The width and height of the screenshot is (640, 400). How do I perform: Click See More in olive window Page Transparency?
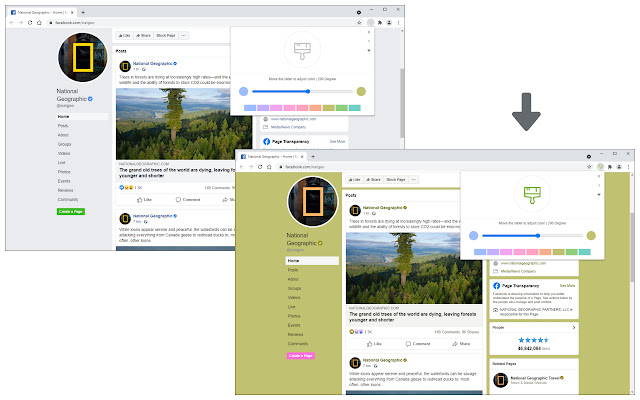567,286
